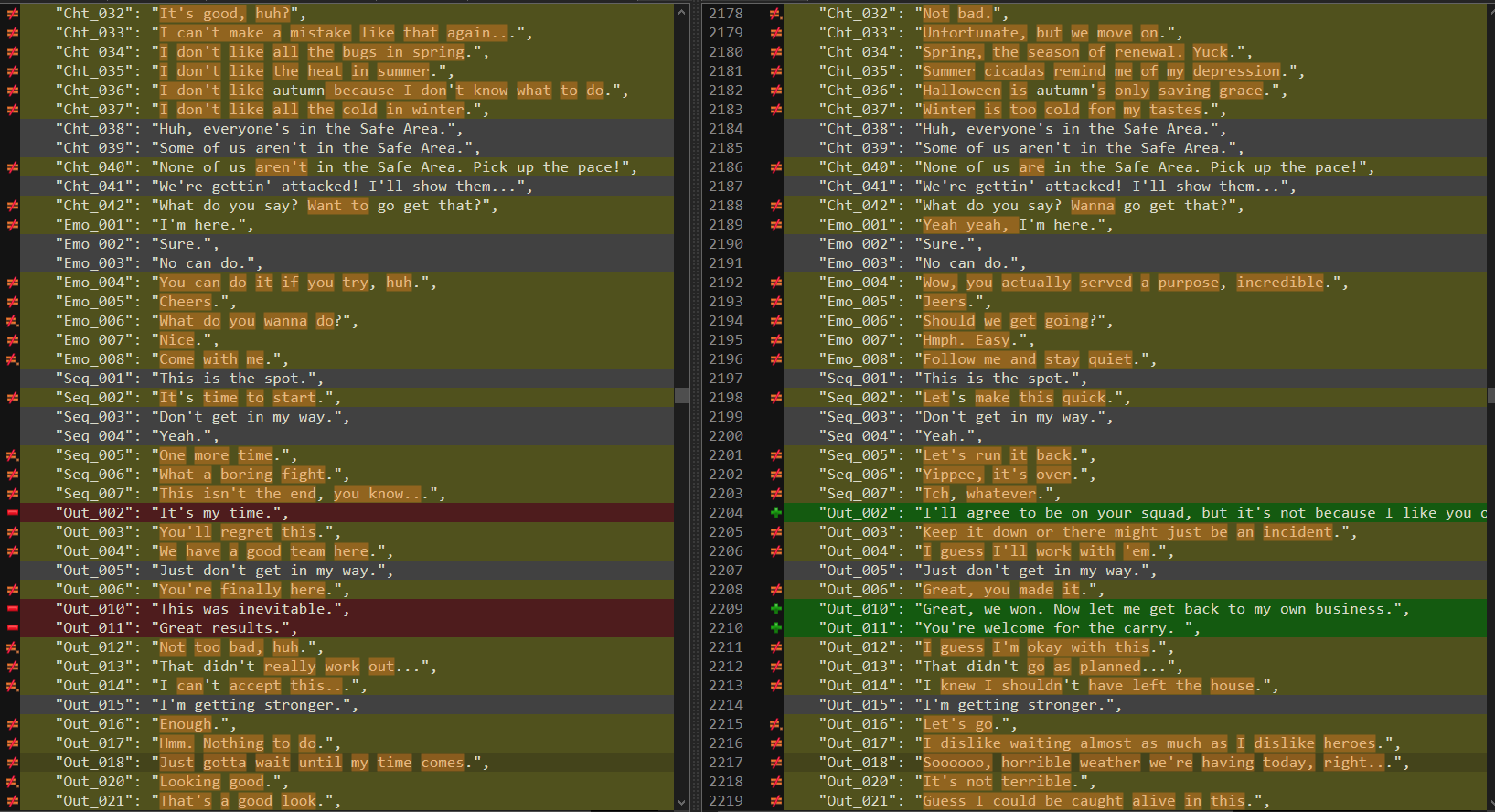Click the highlighted word "Wanna" in right Cht_042

[1093, 206]
